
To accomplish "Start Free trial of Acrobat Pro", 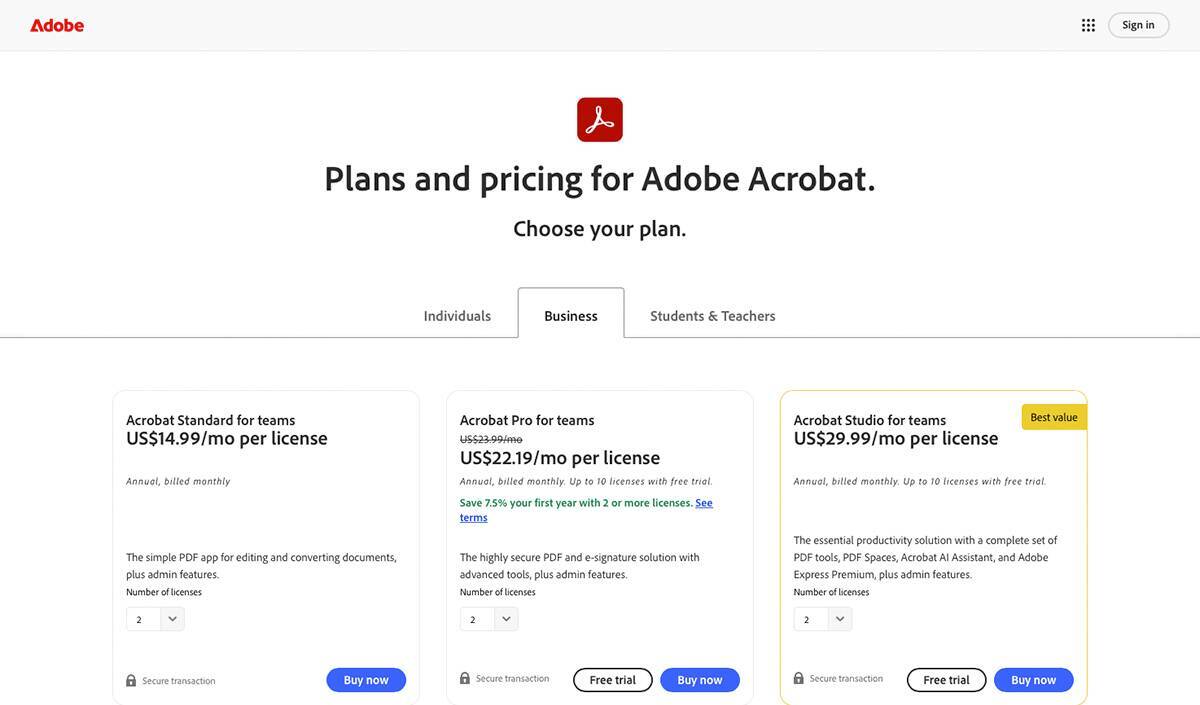I will [613, 680].
